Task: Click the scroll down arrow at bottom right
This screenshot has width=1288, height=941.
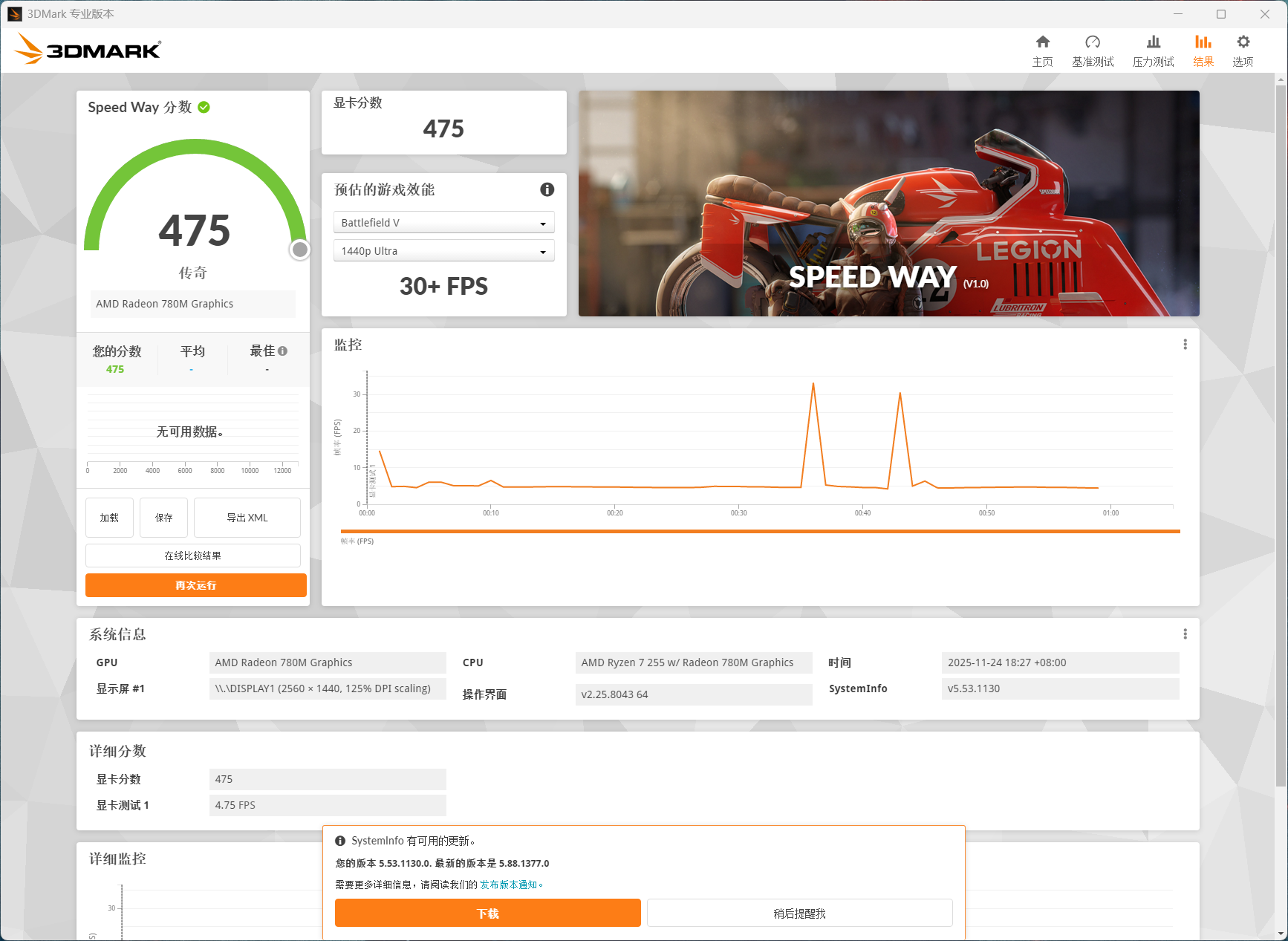Action: [1281, 934]
